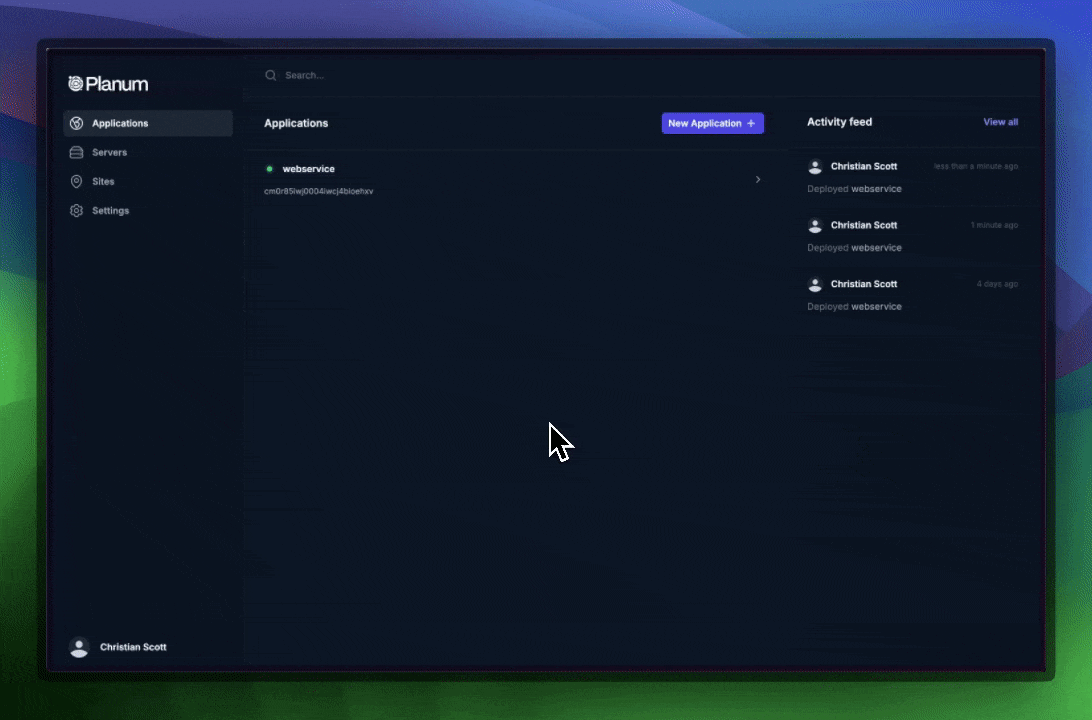Screen dimensions: 1092x720
Task: Click the plus icon on New Application button
Action: (x=751, y=123)
